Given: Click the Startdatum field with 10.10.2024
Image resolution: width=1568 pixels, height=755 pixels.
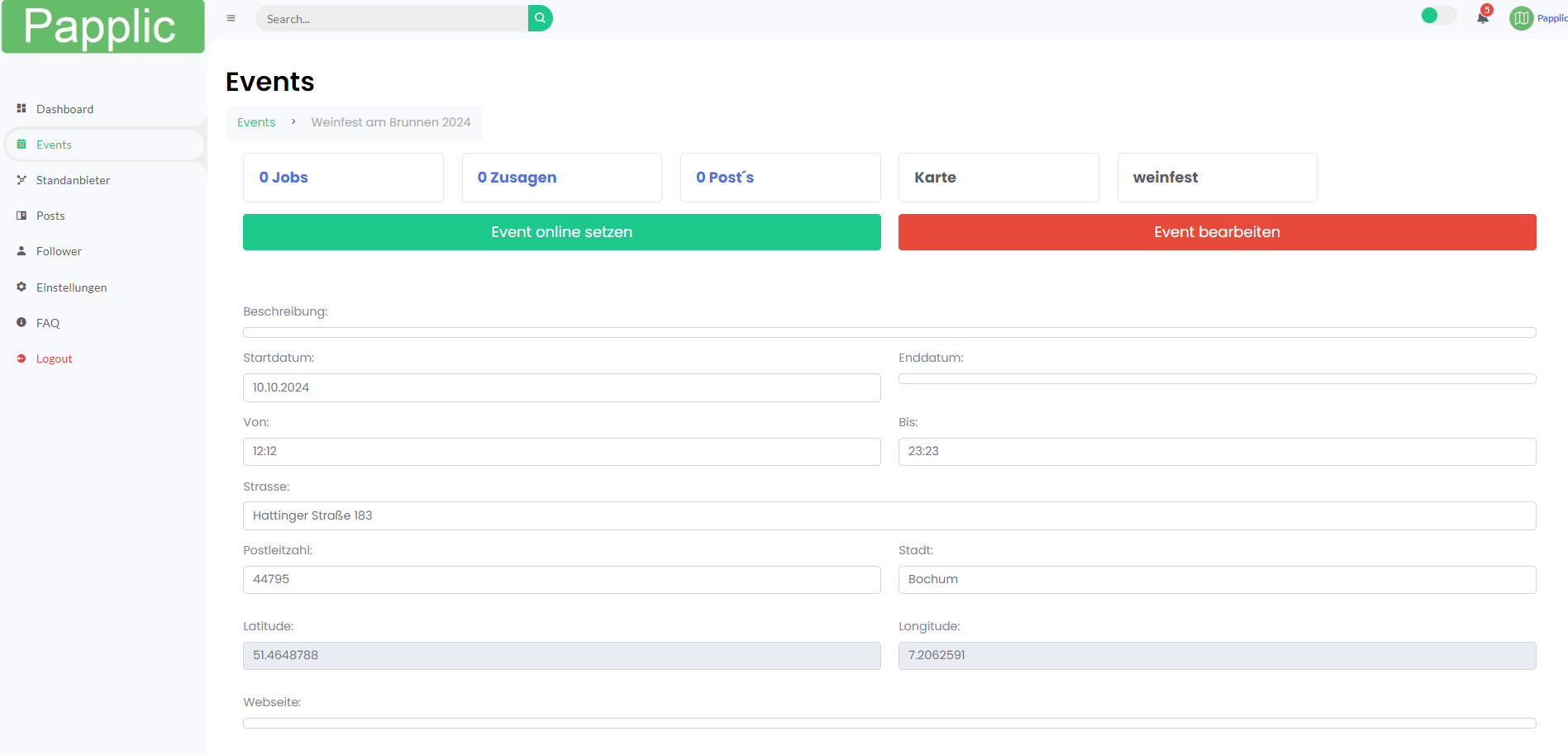Looking at the screenshot, I should point(562,387).
